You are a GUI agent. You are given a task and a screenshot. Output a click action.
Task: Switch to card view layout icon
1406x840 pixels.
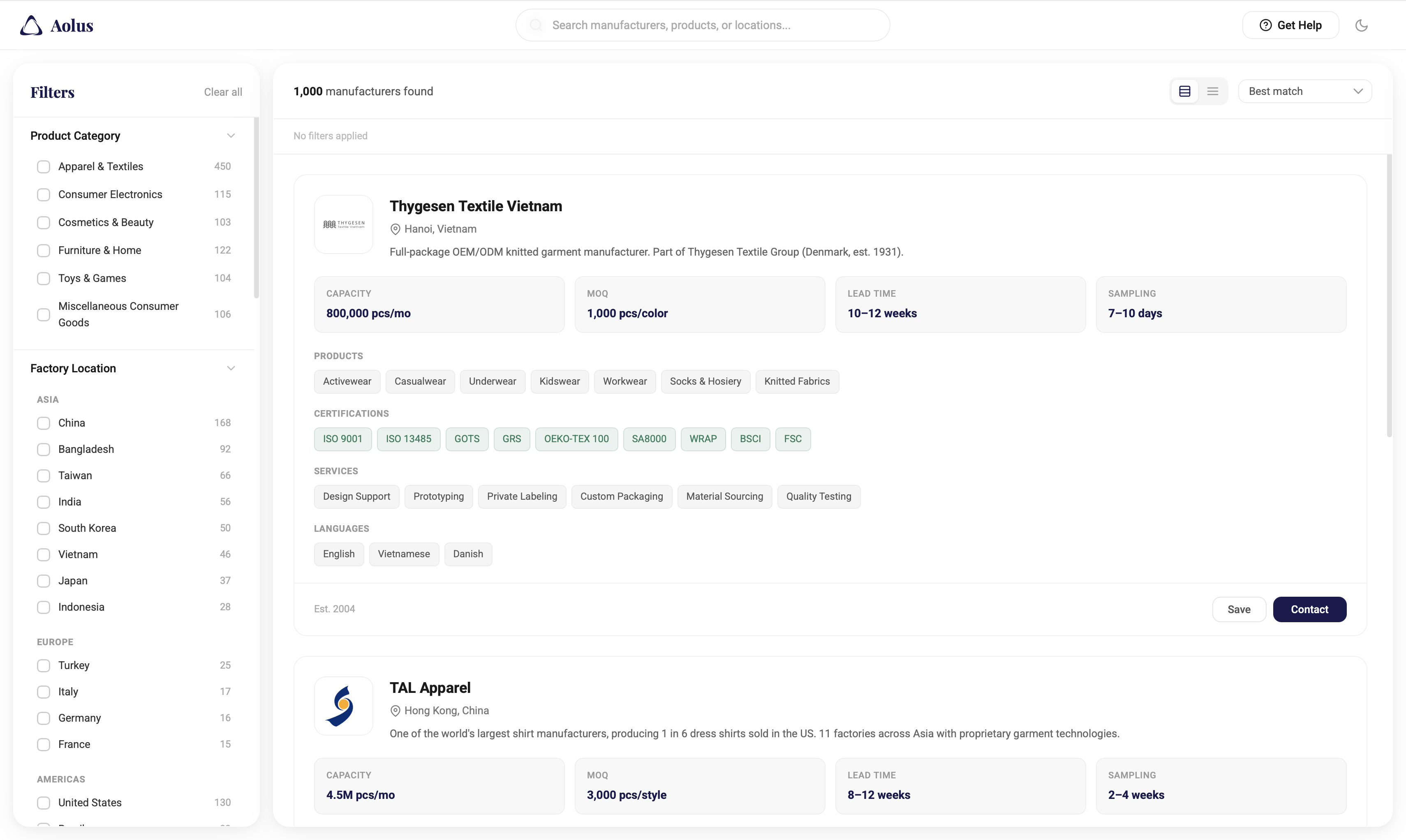pos(1184,90)
